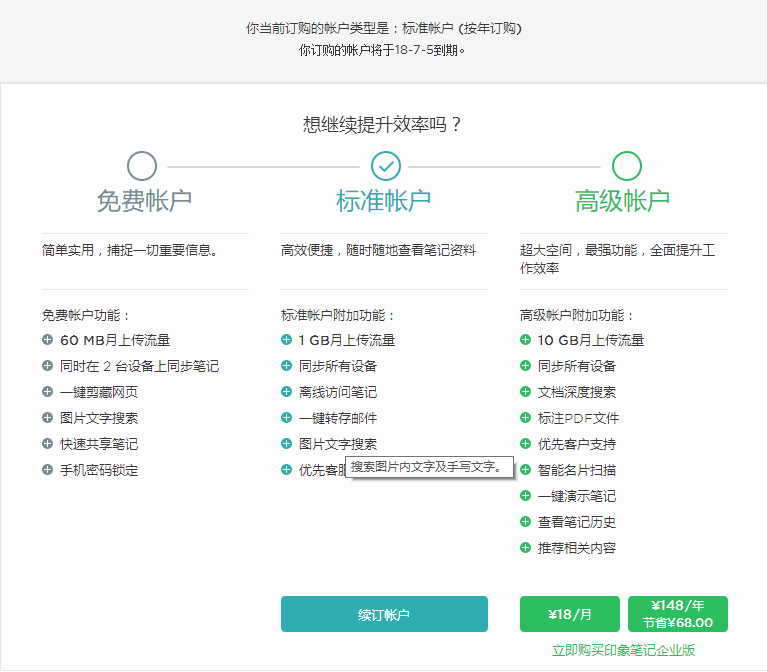Click green plus icon beside 标注PDF文件

(x=526, y=418)
